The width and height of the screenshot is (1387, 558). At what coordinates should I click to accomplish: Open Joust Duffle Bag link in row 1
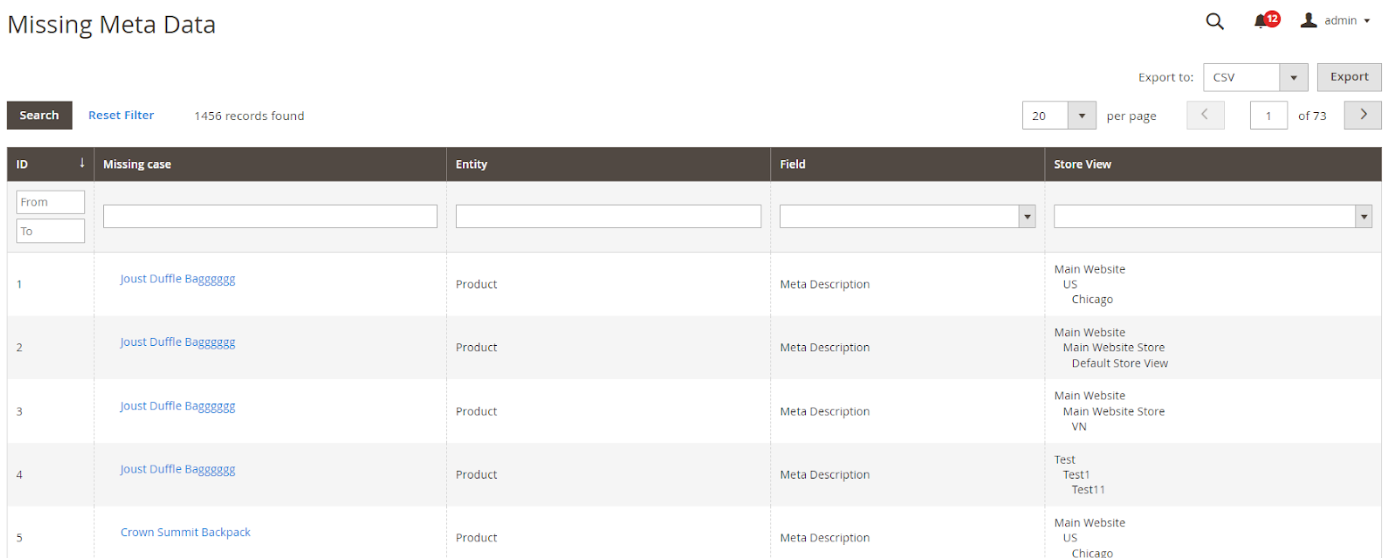pos(177,279)
